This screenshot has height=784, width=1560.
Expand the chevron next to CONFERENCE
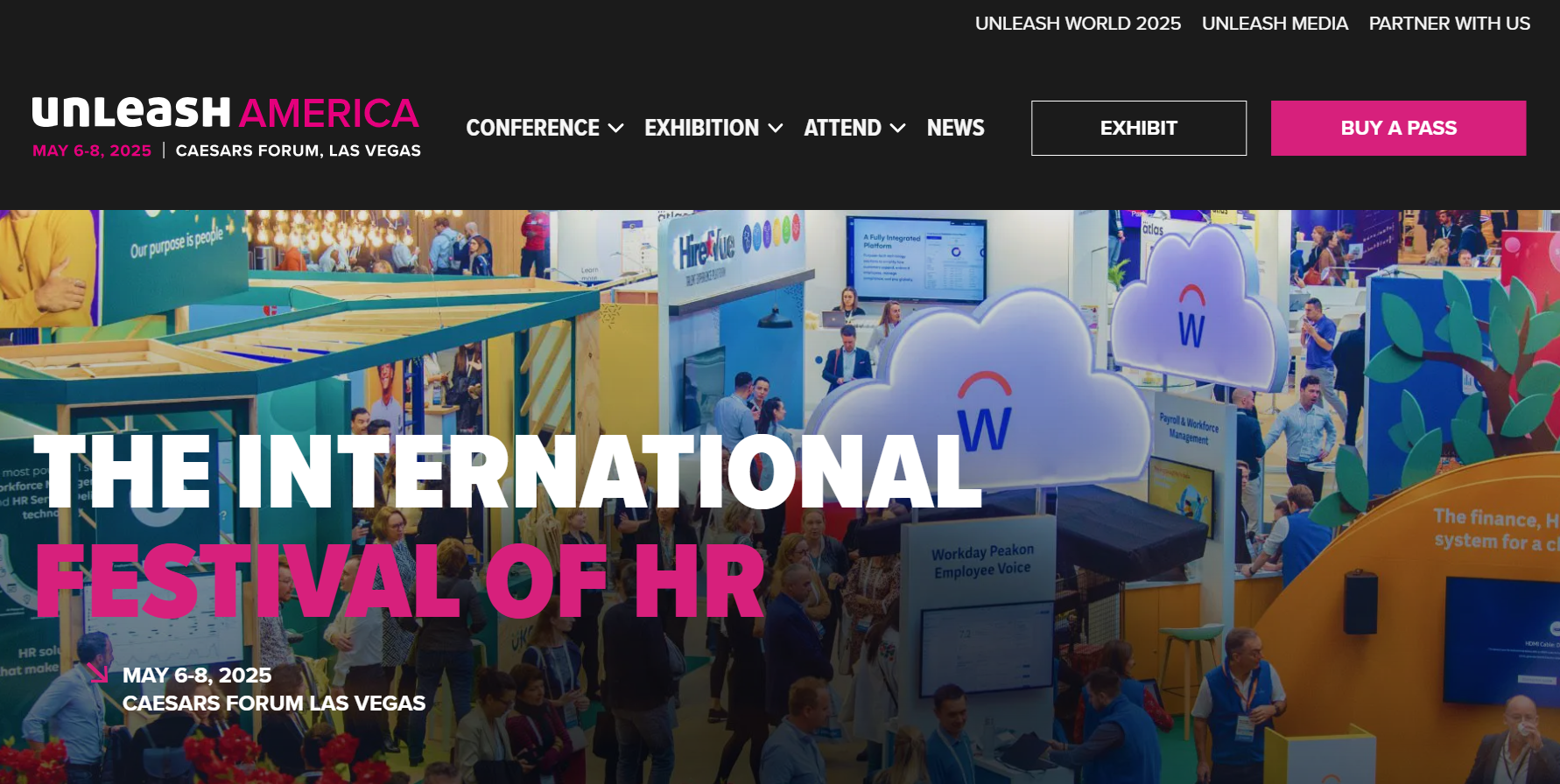pos(616,128)
